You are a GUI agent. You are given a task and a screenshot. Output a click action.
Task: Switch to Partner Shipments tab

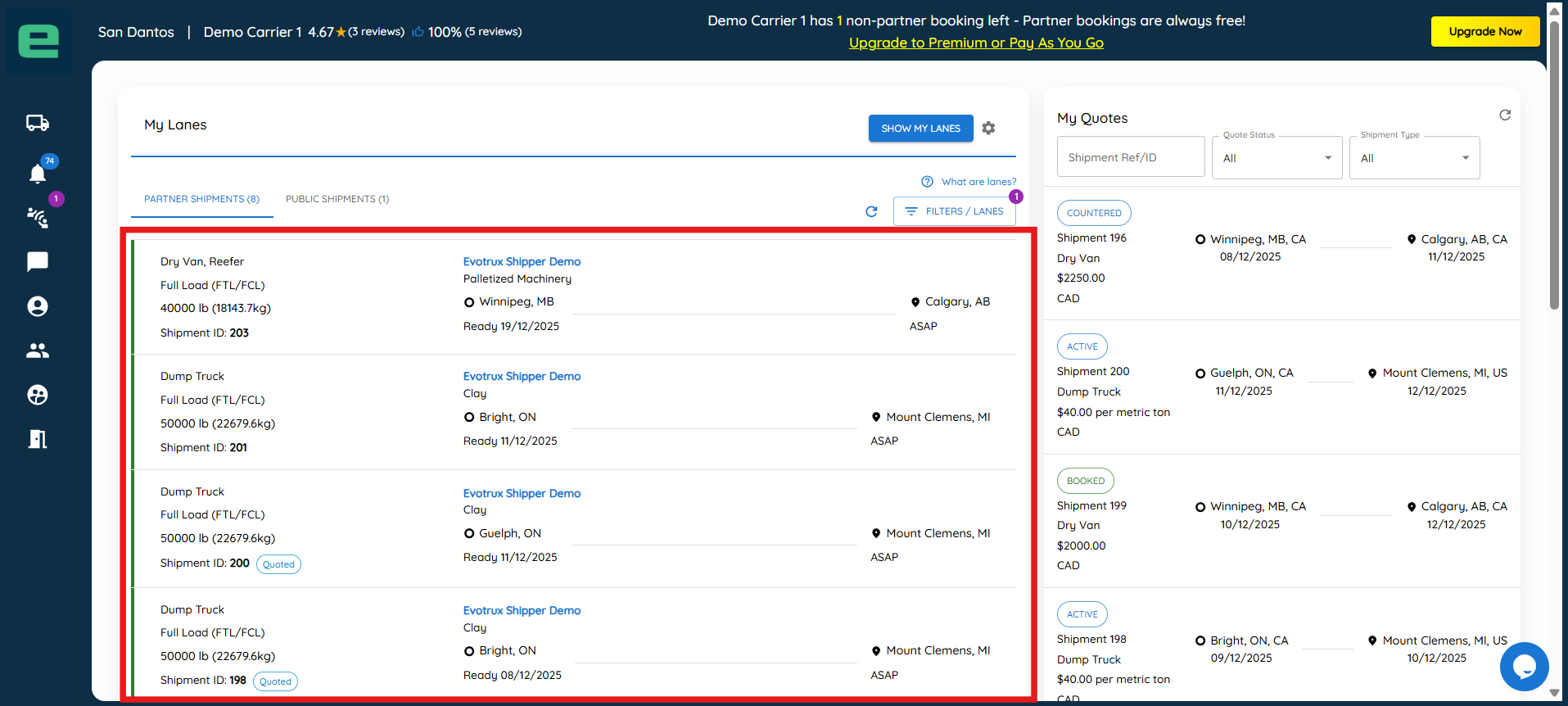point(201,199)
